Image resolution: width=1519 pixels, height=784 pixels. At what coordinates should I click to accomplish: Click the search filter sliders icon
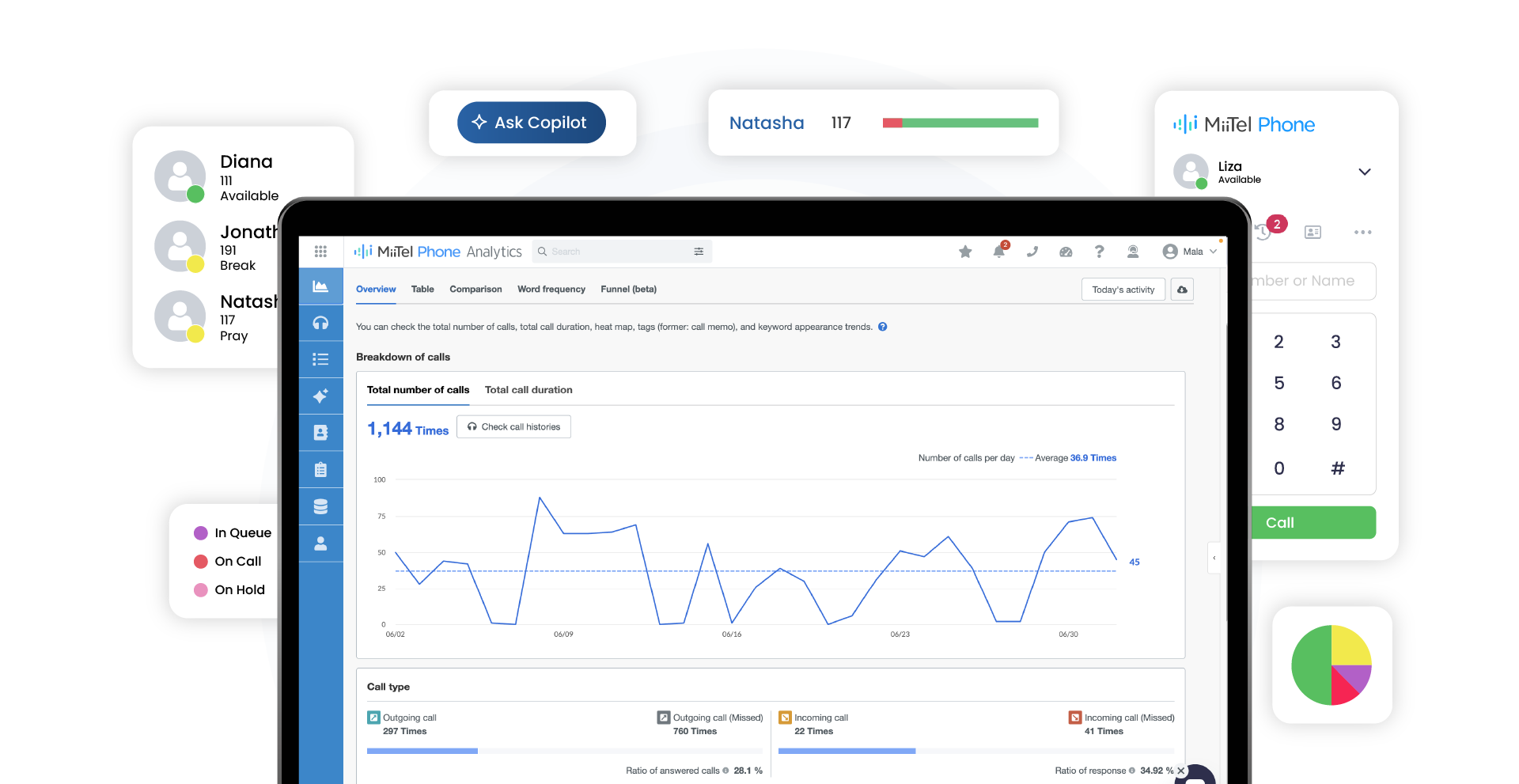[x=699, y=252]
